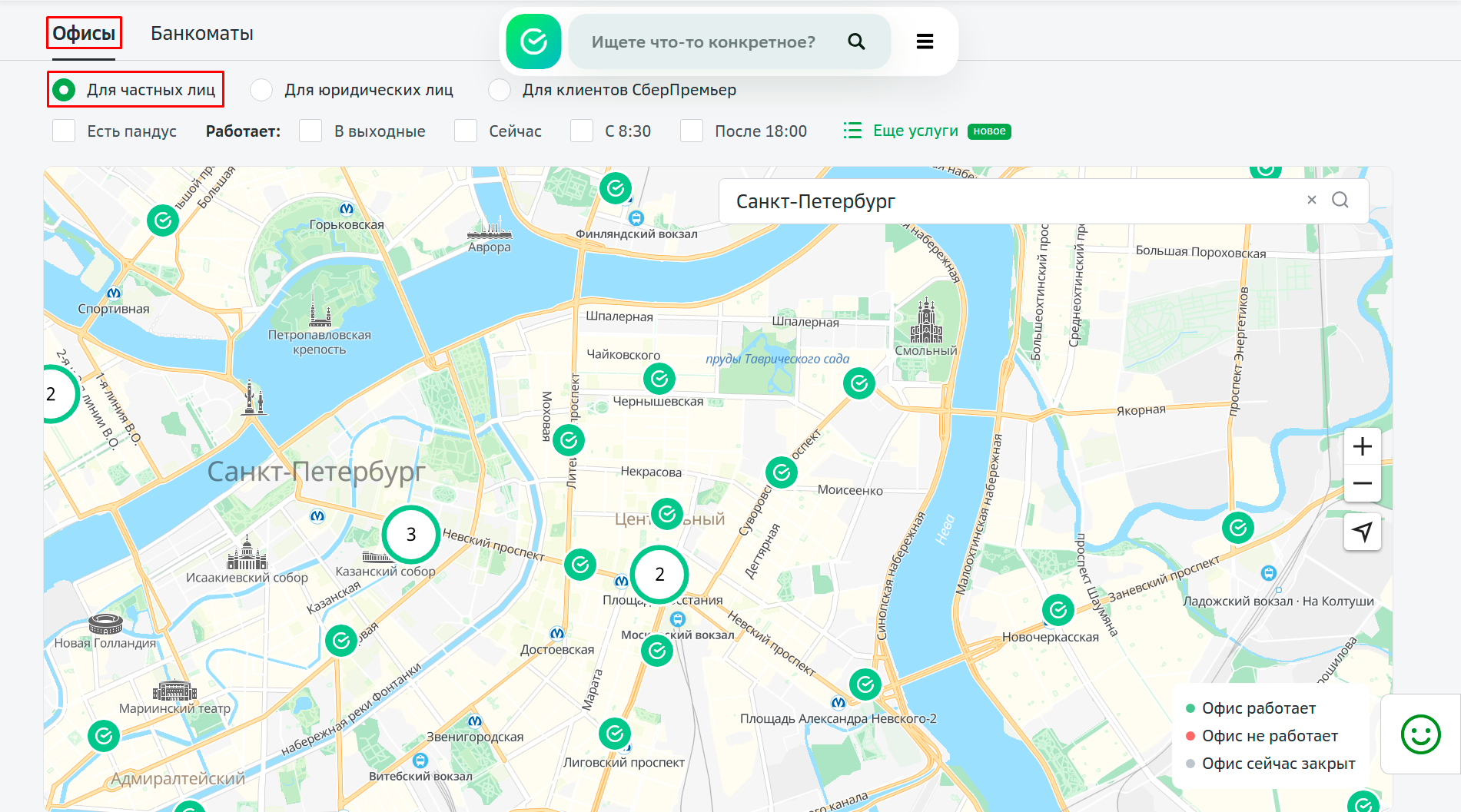Select office marker near Чернышевская

659,378
